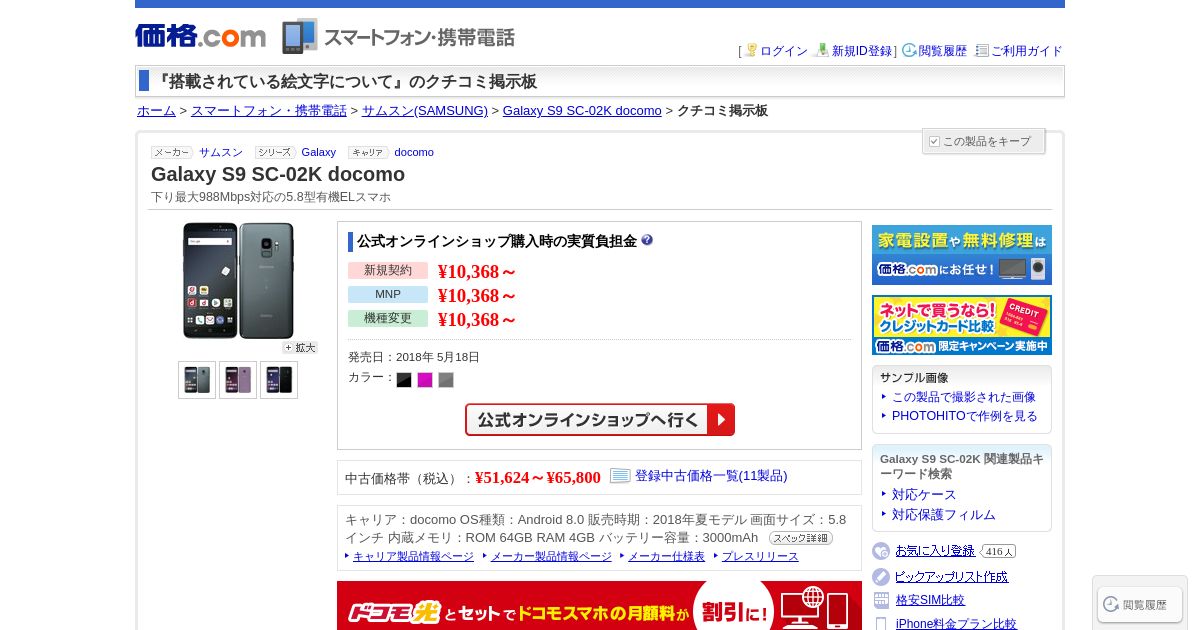The height and width of the screenshot is (630, 1200).
Task: Click the ドコモ光 discount banner
Action: click(x=599, y=606)
